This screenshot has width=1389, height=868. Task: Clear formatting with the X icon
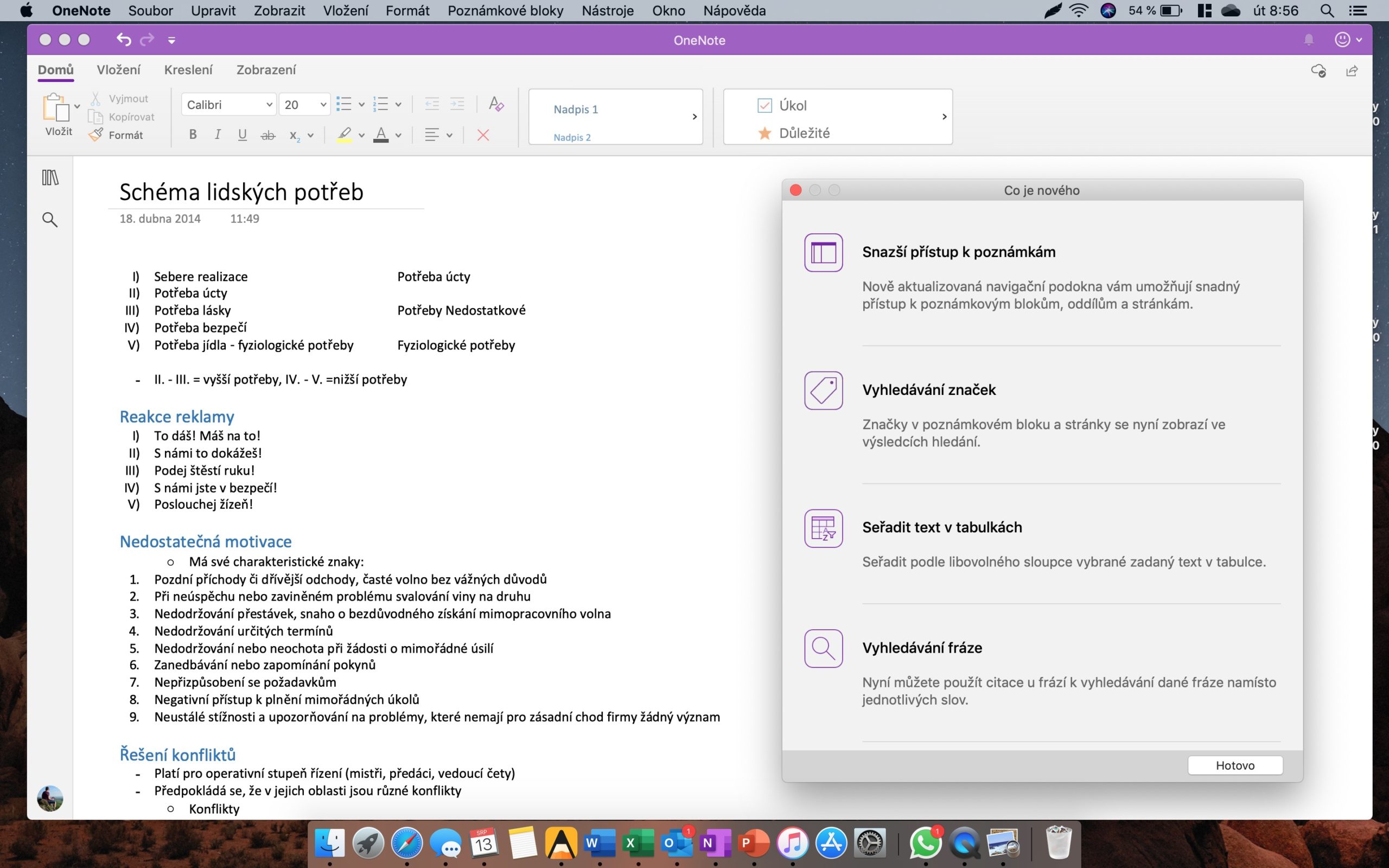point(483,135)
